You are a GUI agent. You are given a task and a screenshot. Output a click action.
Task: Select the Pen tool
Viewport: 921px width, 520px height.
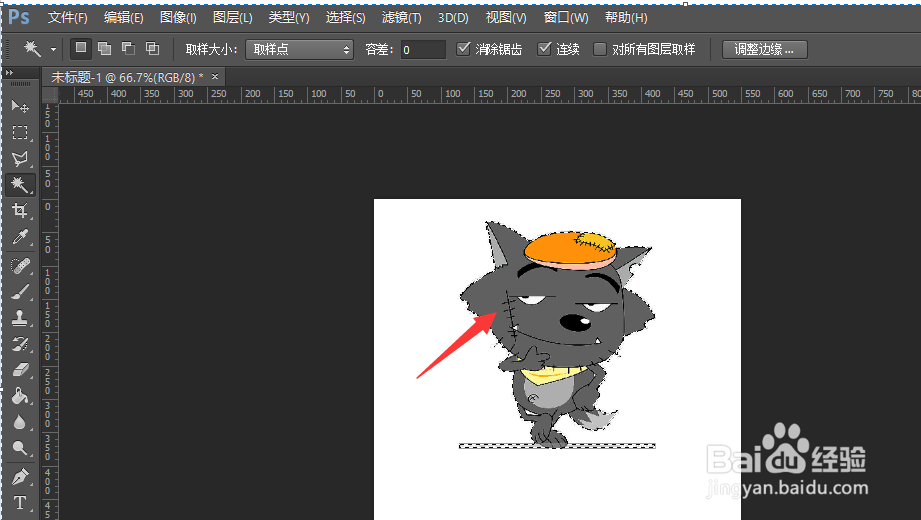20,477
